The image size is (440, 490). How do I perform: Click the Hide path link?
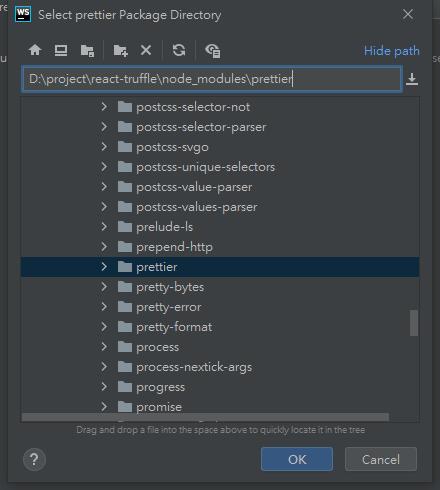click(392, 51)
